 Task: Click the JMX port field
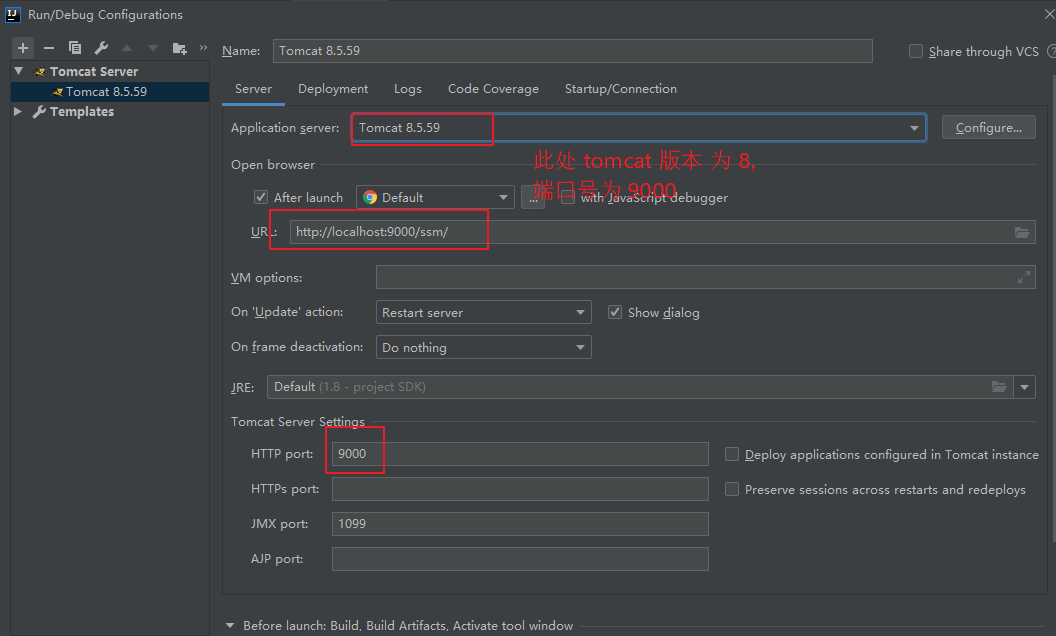tap(520, 524)
